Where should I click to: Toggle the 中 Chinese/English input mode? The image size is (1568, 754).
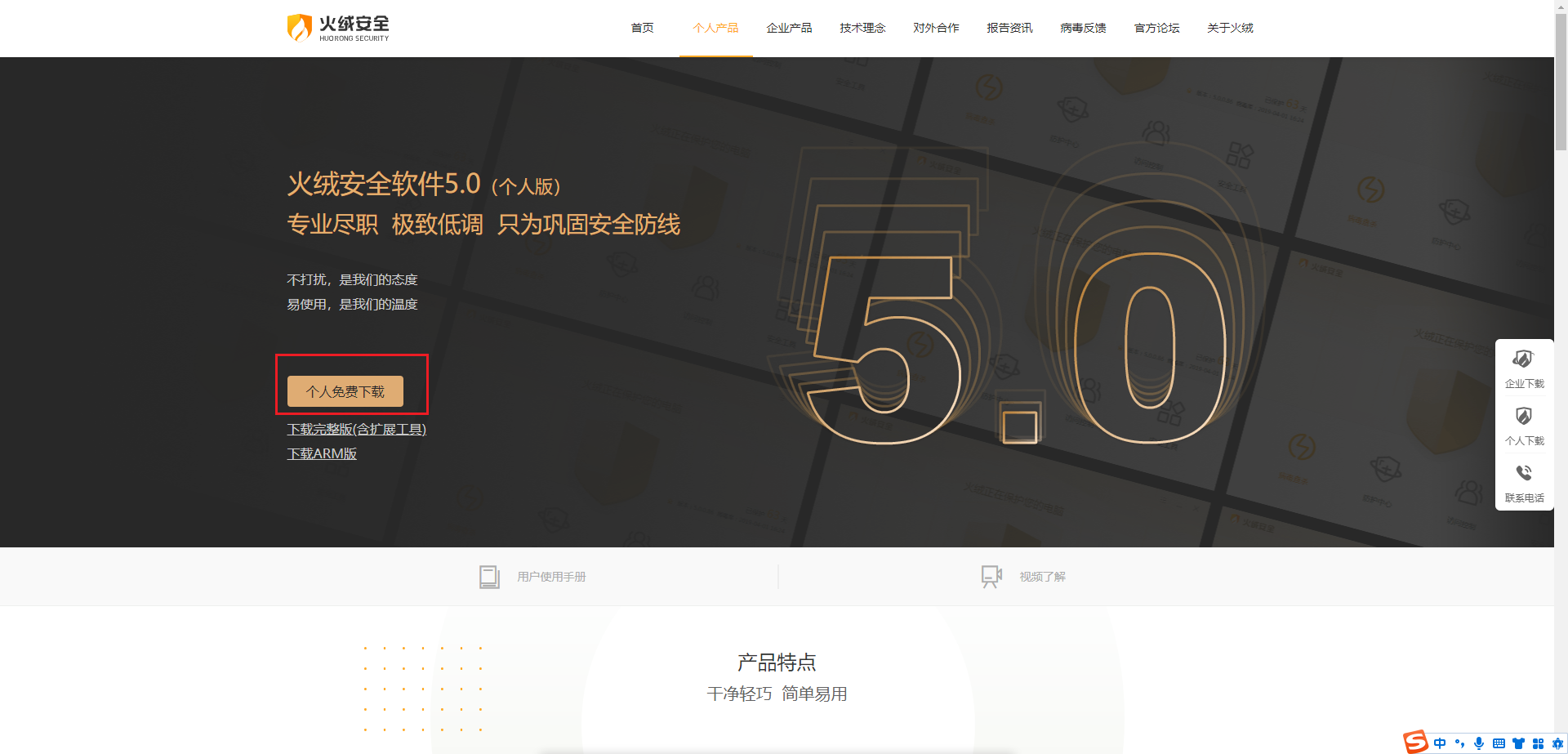coord(1439,743)
